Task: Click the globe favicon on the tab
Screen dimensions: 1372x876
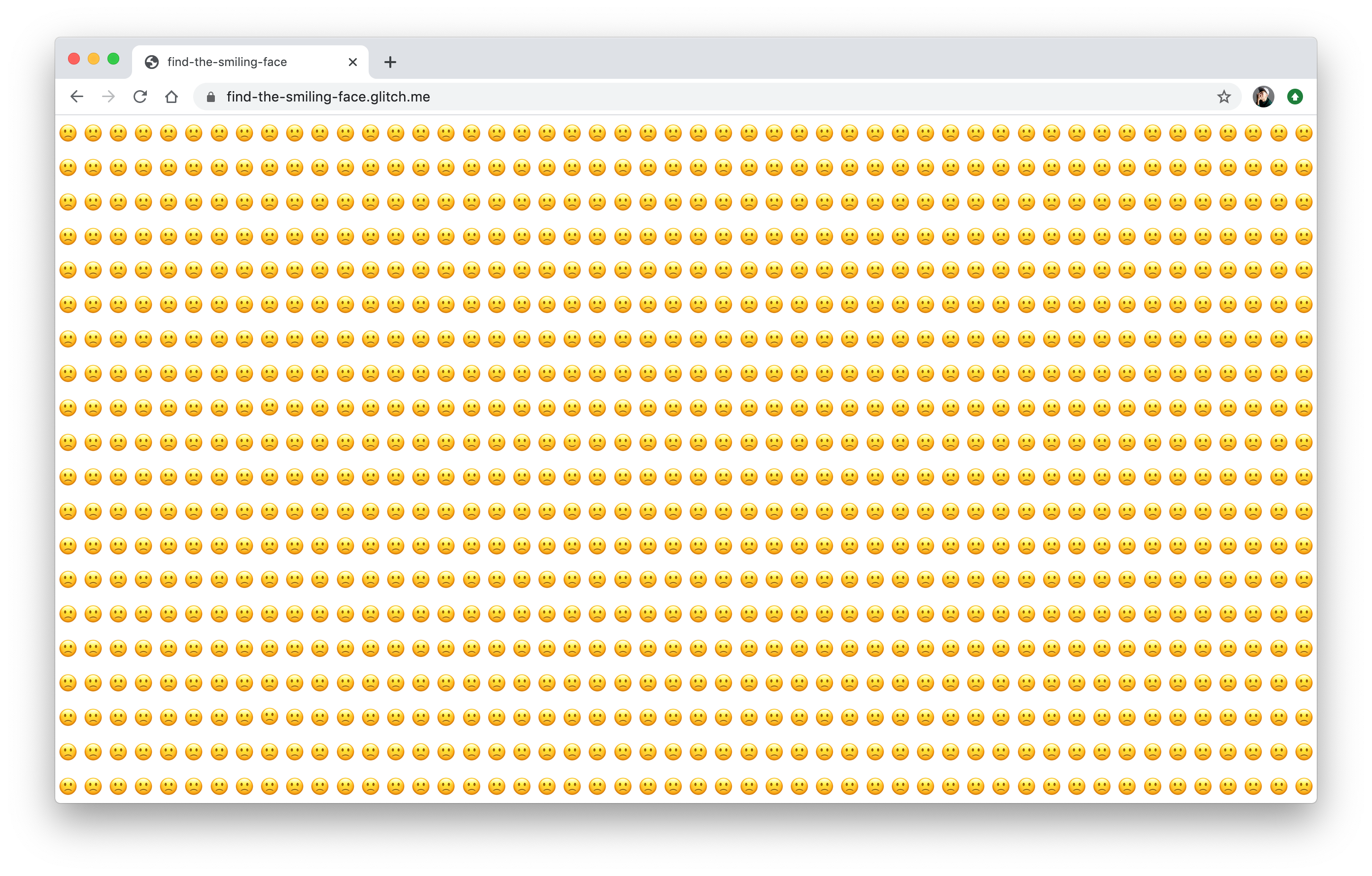Action: click(x=152, y=62)
